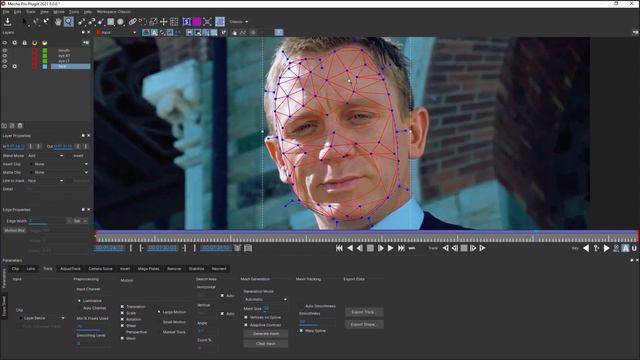Toggle the Show planar Grid icon

pos(174,22)
